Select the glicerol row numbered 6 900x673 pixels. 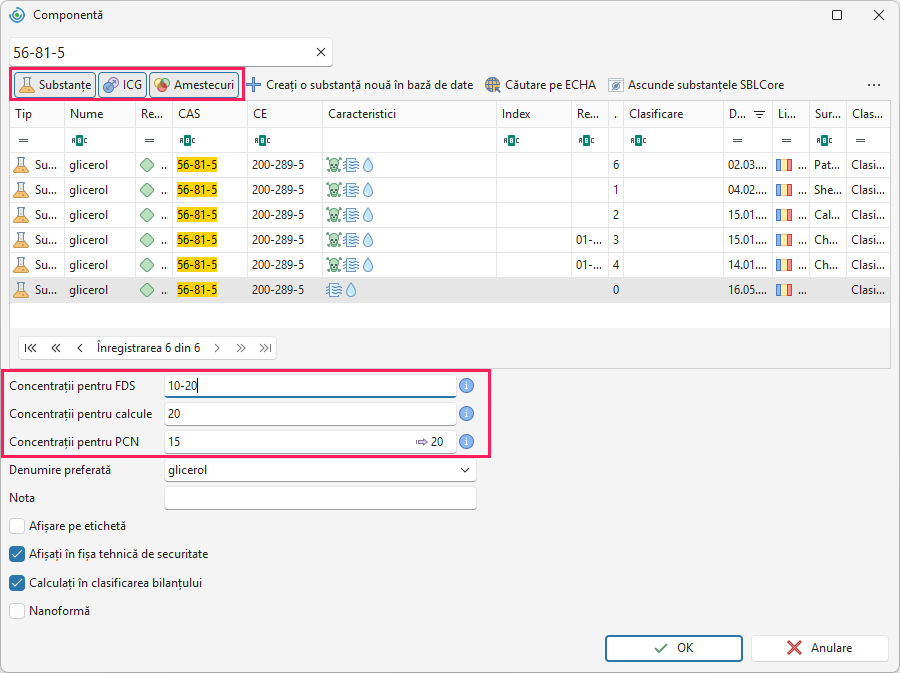(450, 165)
